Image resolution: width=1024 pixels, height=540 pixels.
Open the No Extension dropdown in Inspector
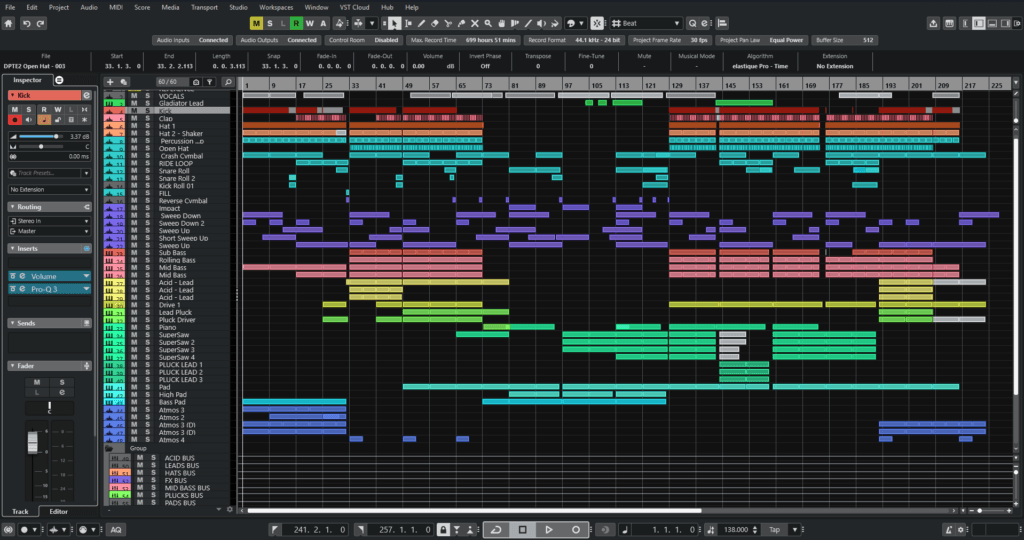coord(49,189)
